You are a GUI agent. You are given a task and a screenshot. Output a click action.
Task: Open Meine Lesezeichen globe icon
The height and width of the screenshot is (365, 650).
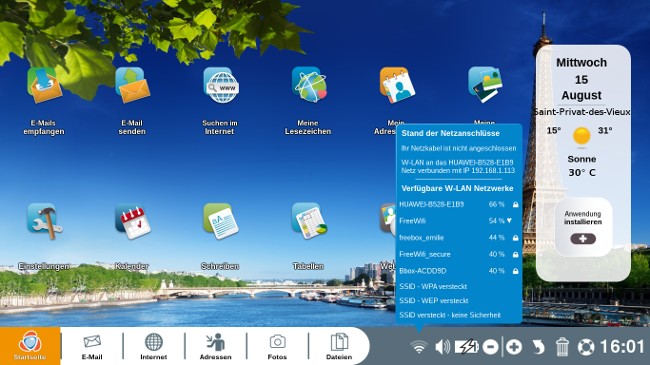click(x=309, y=86)
